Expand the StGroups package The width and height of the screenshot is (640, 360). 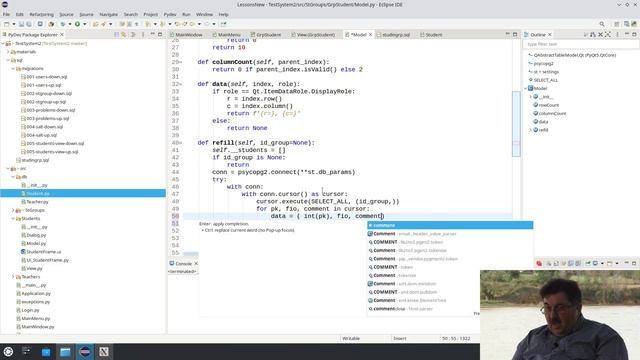pyautogui.click(x=13, y=210)
